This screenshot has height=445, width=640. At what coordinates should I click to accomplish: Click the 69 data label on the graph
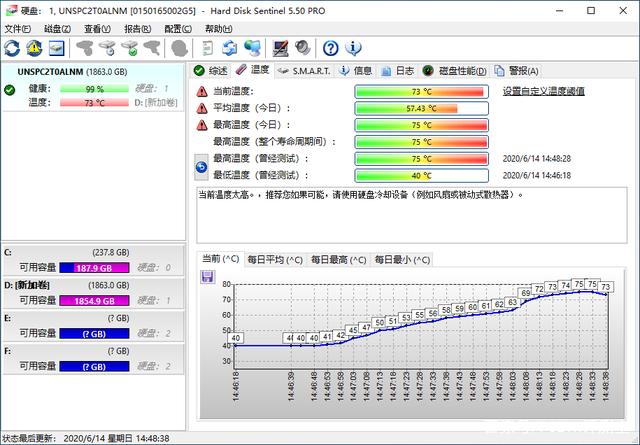[x=526, y=293]
